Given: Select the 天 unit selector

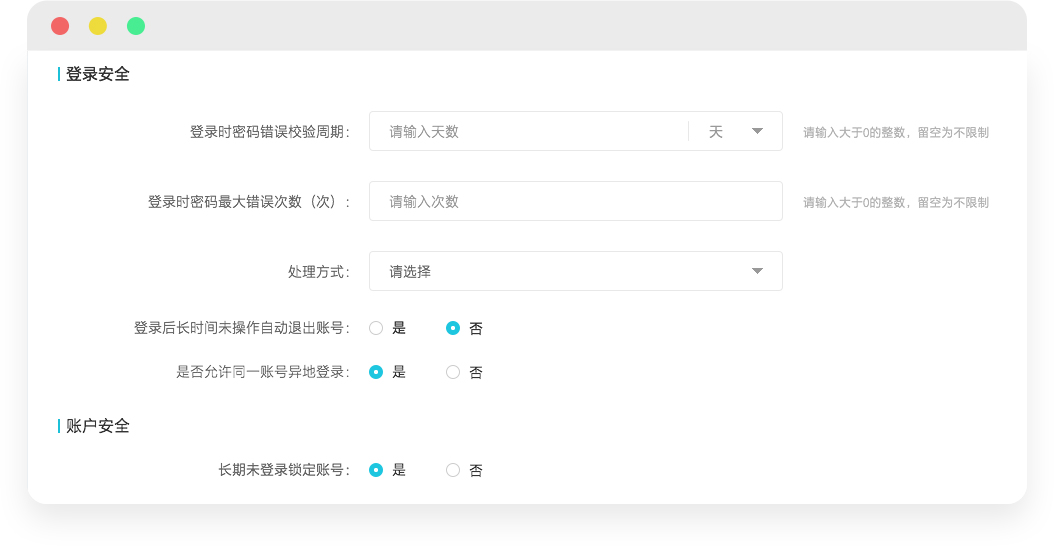Looking at the screenshot, I should [x=735, y=131].
